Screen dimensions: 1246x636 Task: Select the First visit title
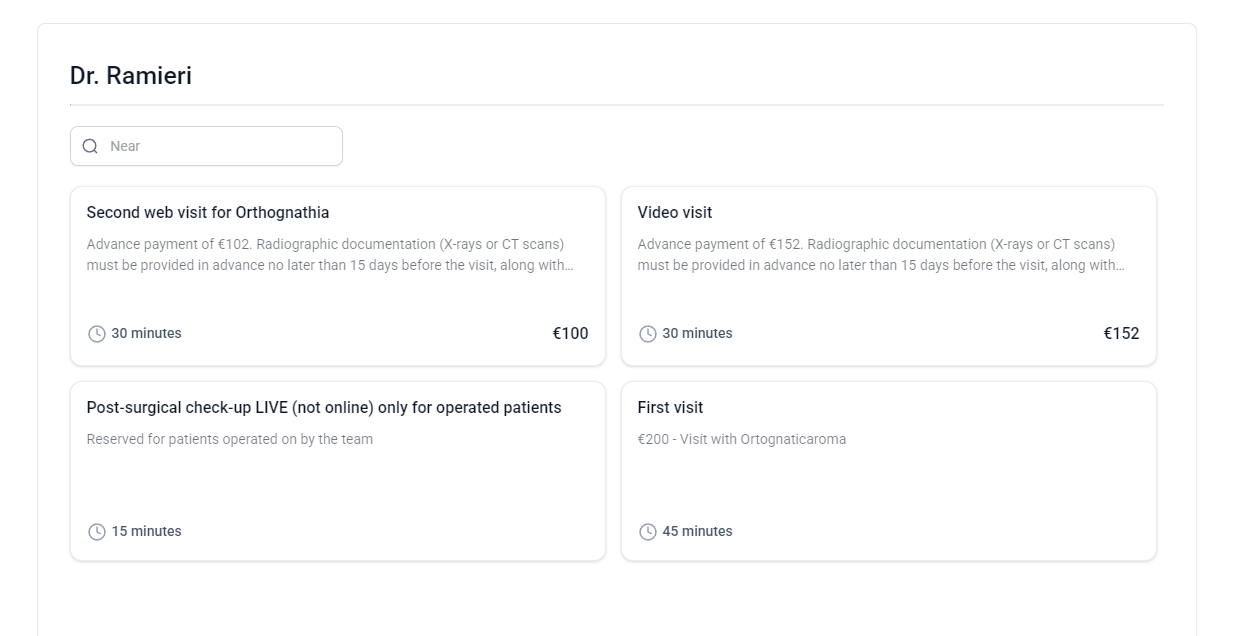tap(670, 408)
